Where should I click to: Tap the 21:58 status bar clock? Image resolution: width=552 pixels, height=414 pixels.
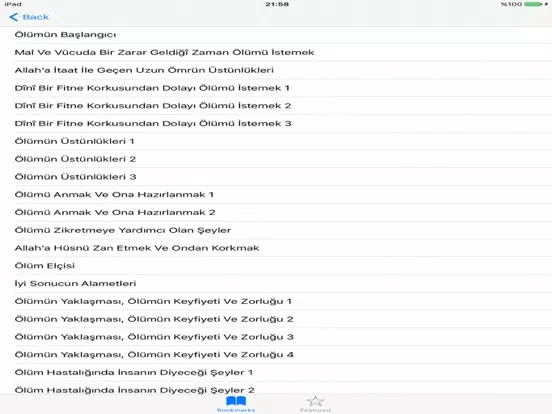pos(277,4)
